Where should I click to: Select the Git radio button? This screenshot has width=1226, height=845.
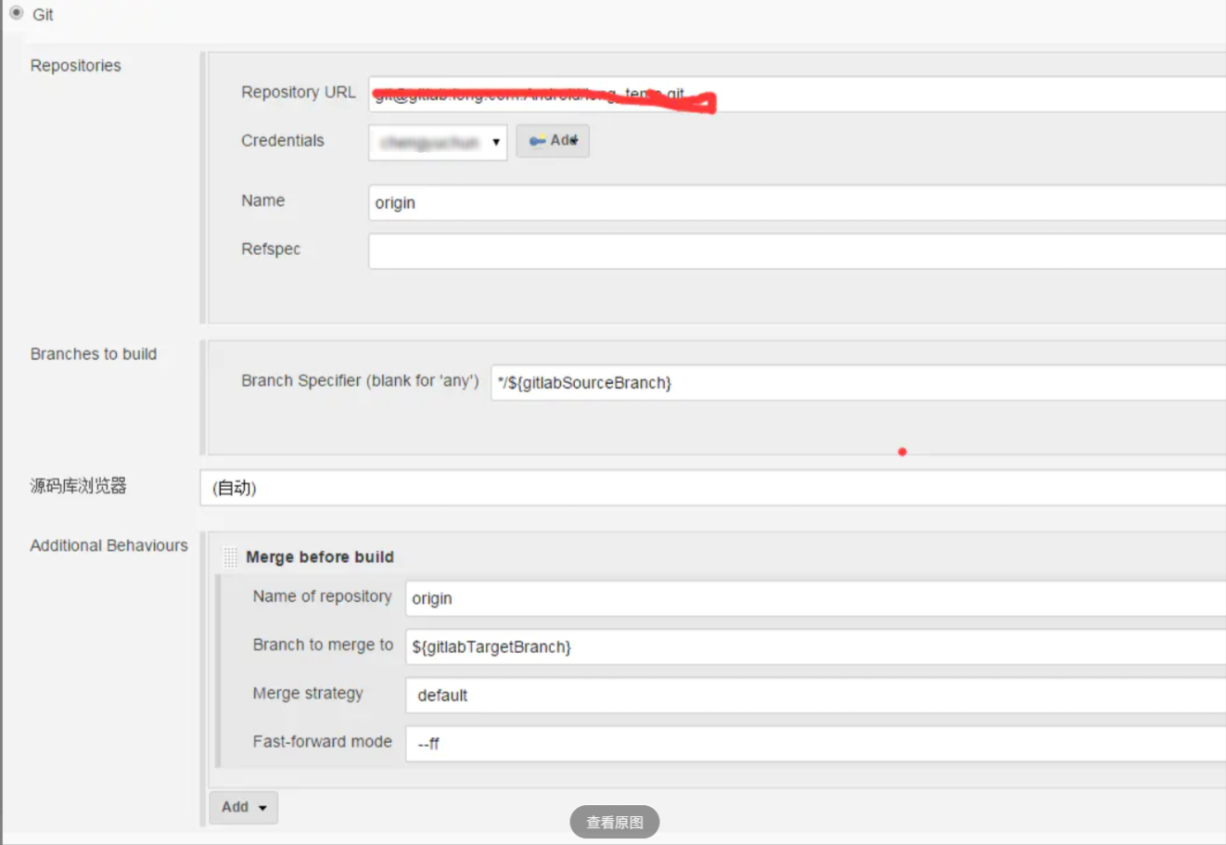[x=16, y=13]
